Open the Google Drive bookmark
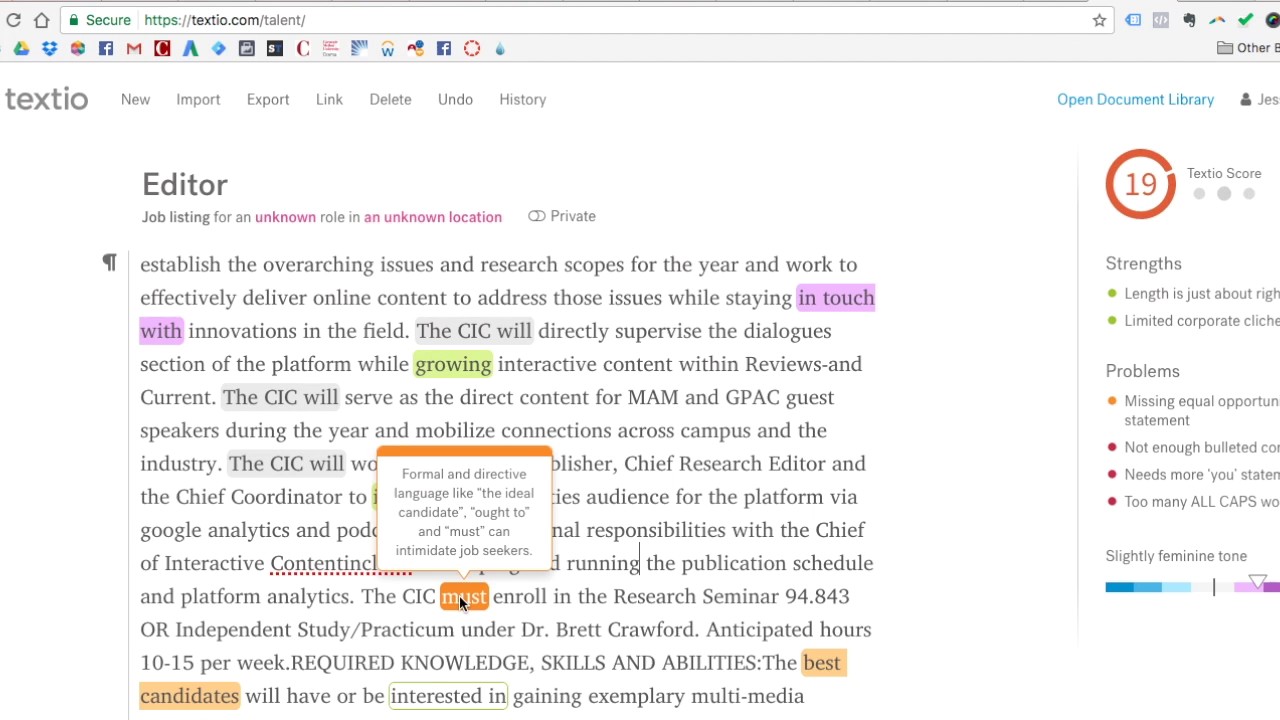Screen dimensions: 1280x720 tap(21, 48)
